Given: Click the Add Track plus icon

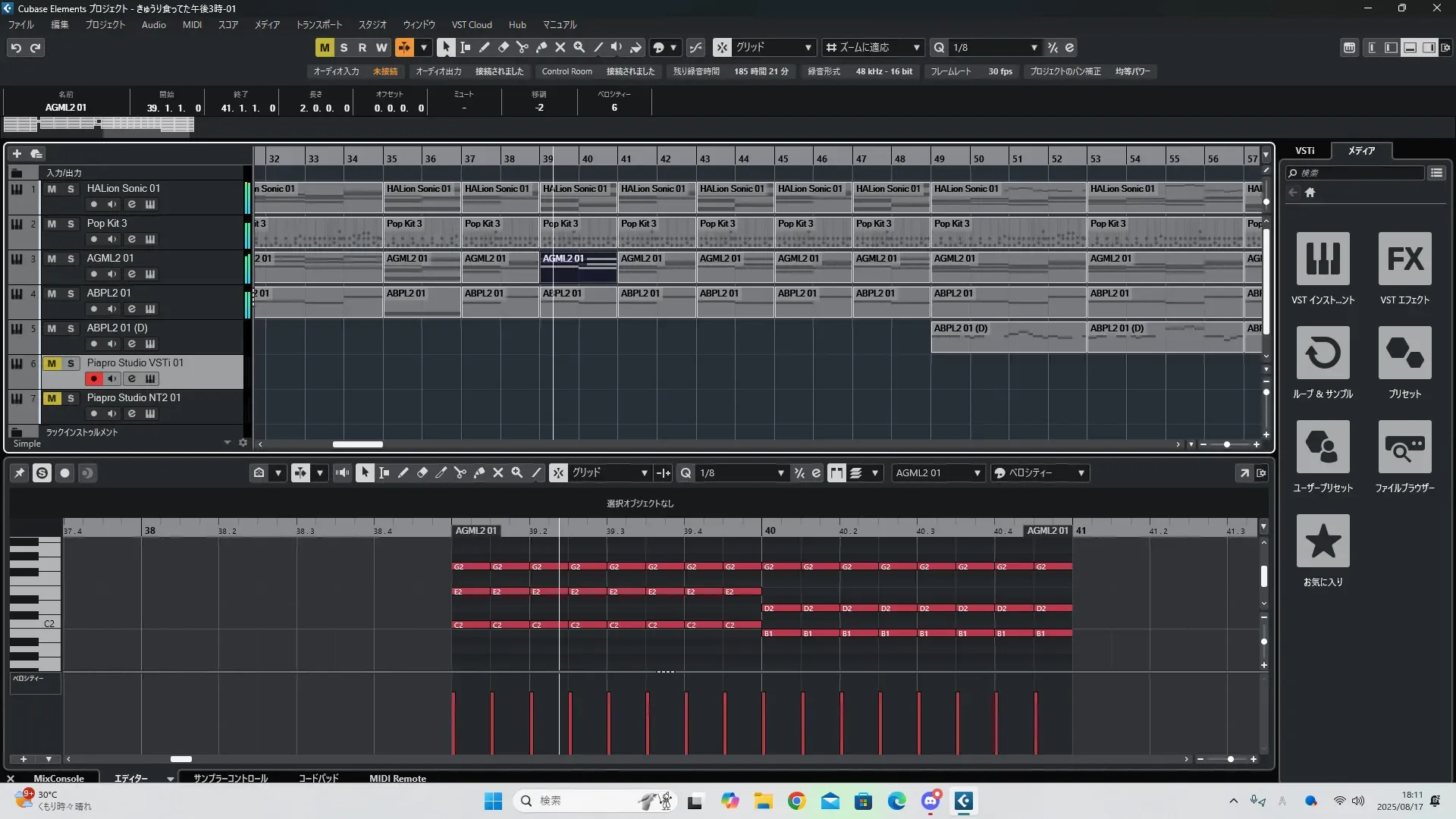Looking at the screenshot, I should pos(17,154).
